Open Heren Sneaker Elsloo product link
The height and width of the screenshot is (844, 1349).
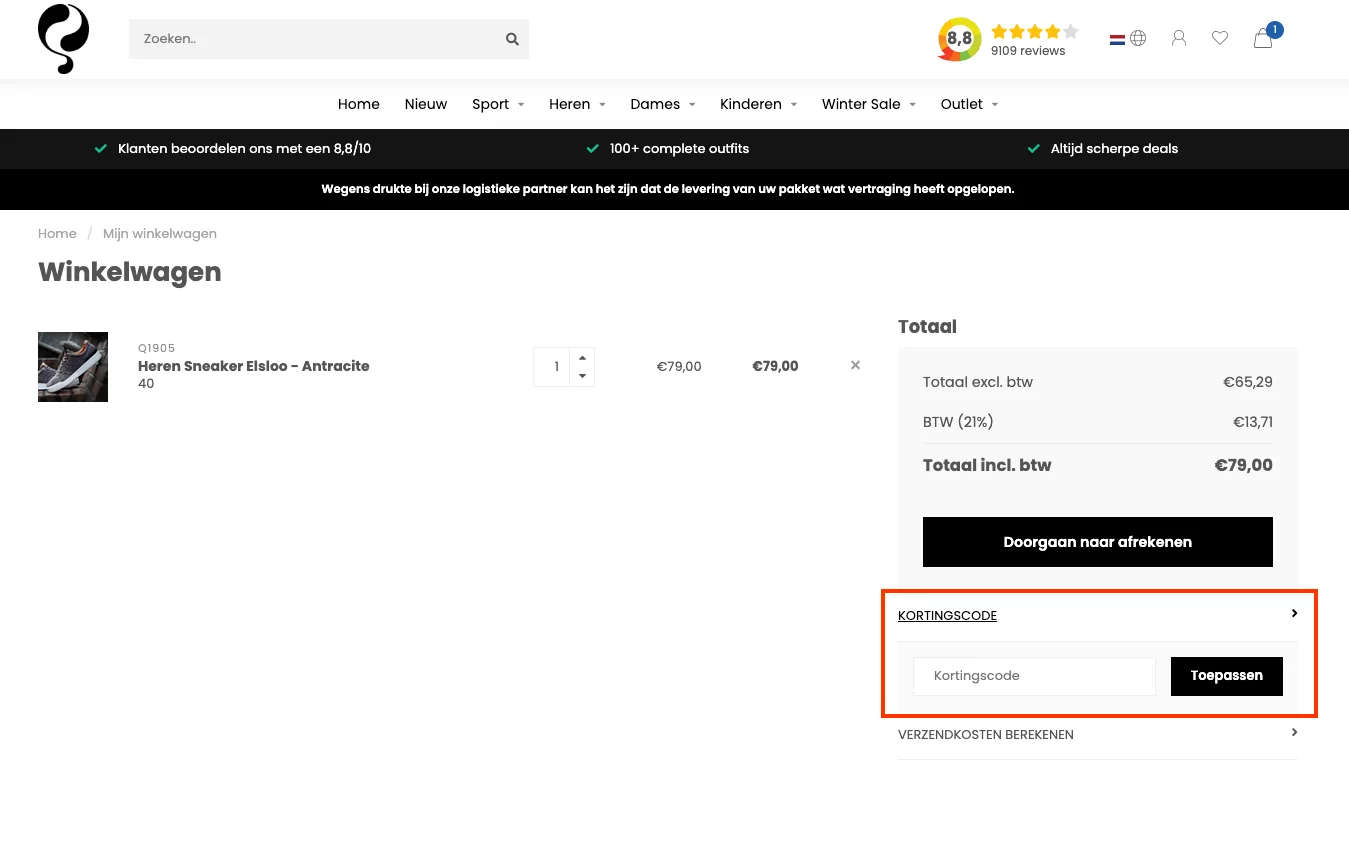point(253,366)
